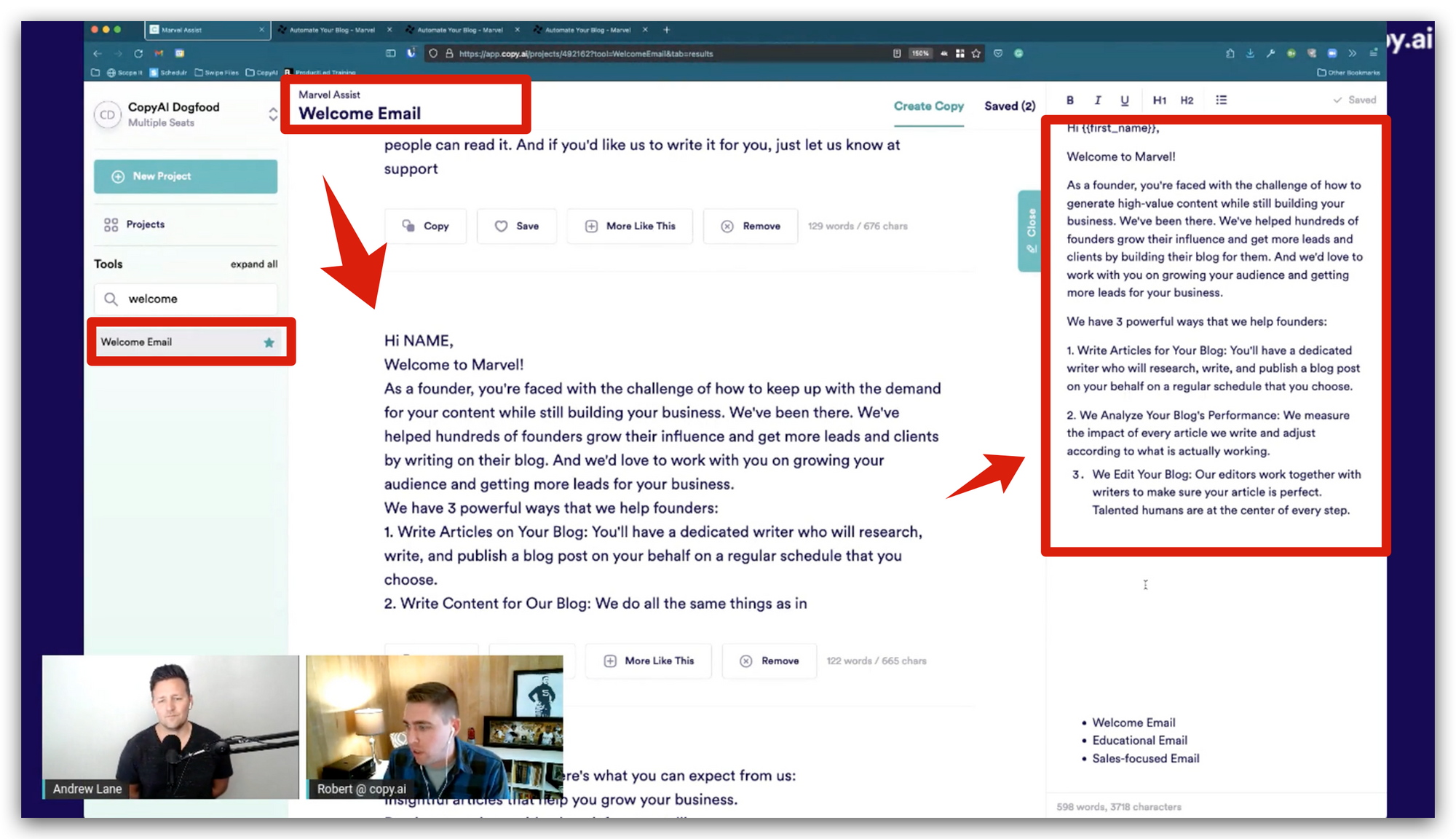The image size is (1456, 839).
Task: Click the Bitwarden shield extension icon
Action: (x=411, y=53)
